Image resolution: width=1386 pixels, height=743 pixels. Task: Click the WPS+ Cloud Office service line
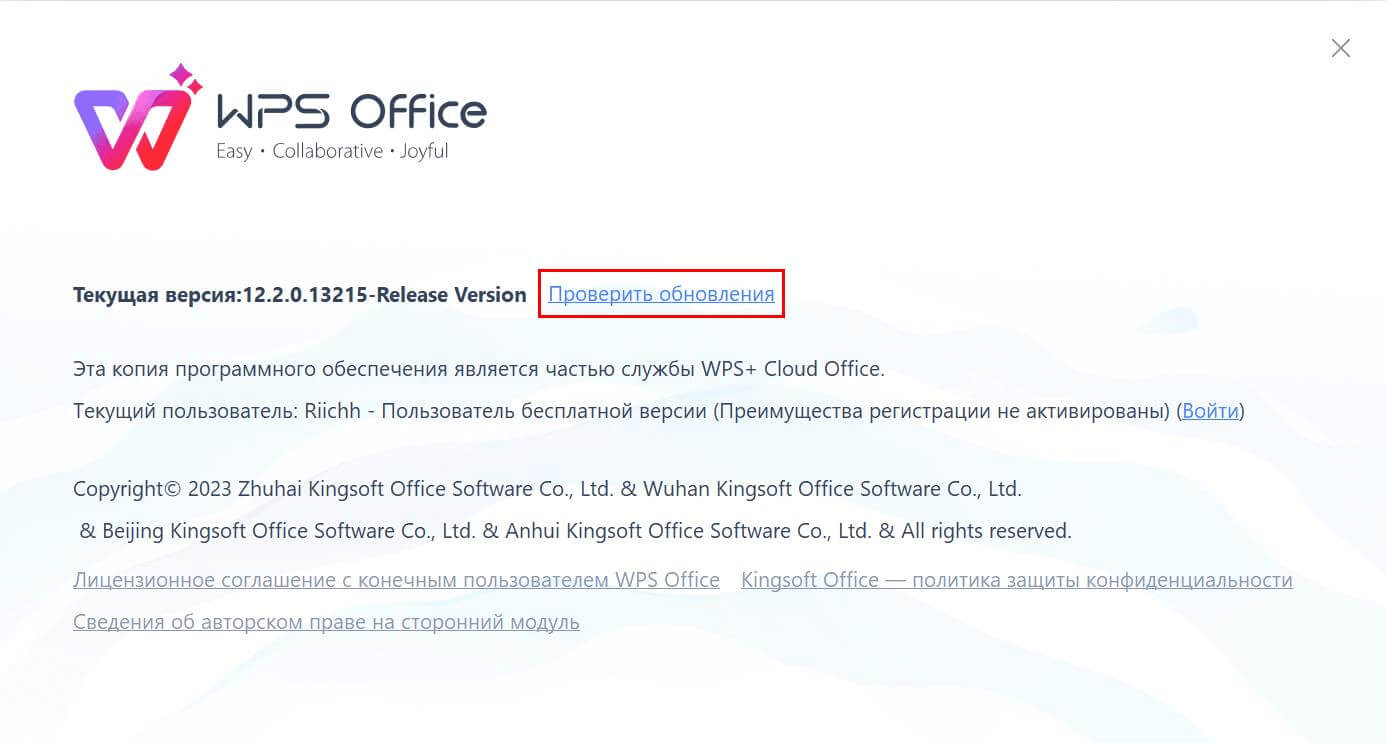tap(479, 368)
